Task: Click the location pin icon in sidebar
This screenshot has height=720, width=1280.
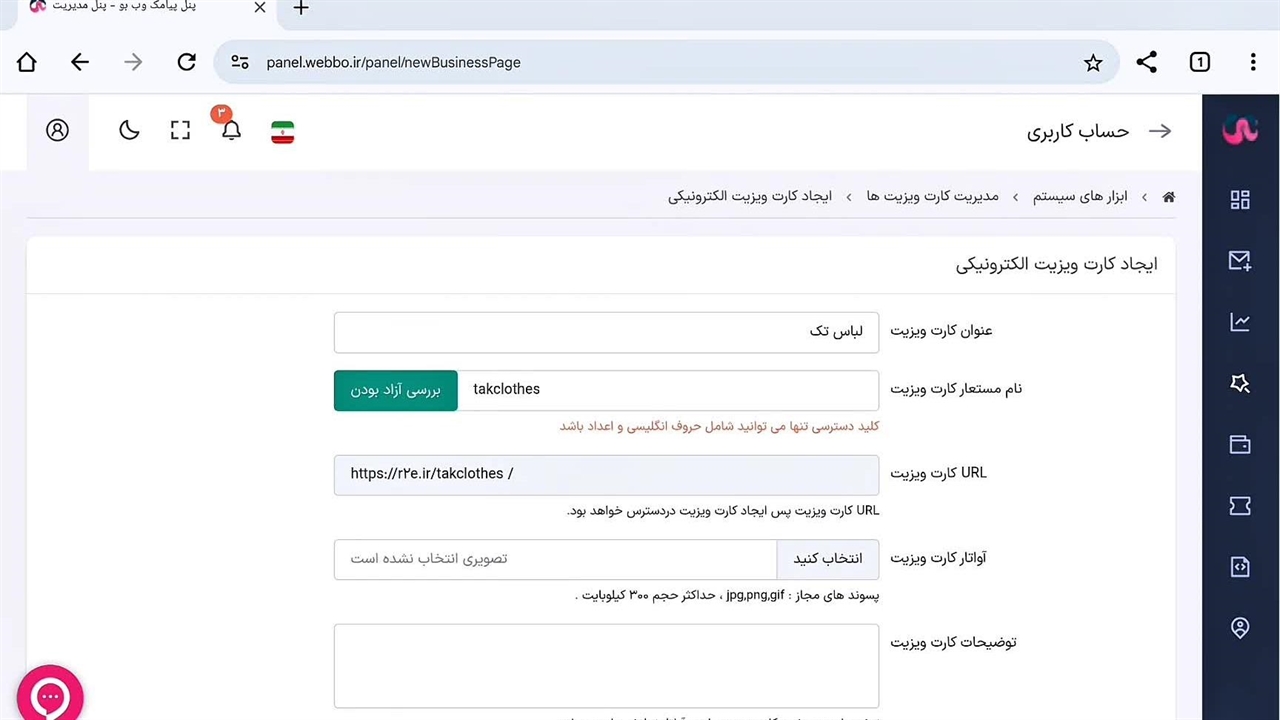Action: (1240, 628)
